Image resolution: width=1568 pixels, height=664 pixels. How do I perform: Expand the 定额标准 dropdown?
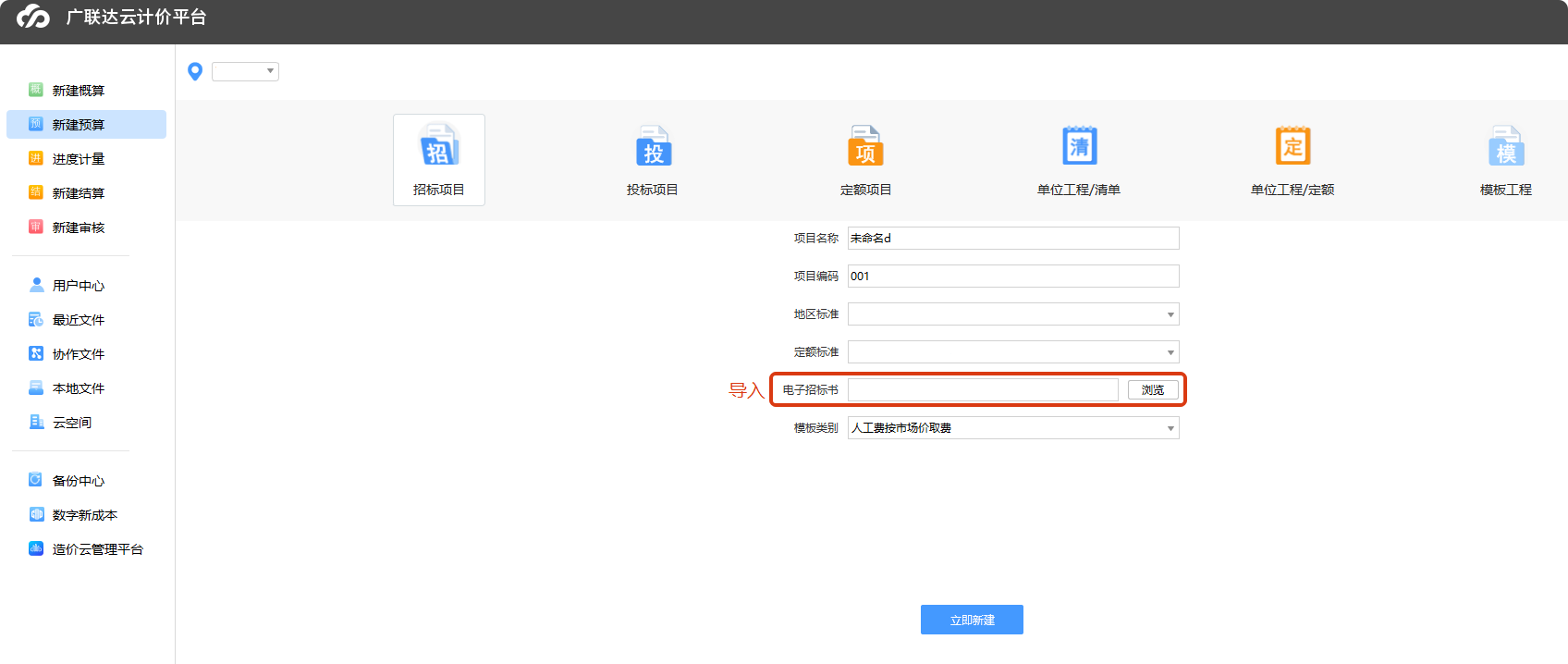pyautogui.click(x=1013, y=351)
